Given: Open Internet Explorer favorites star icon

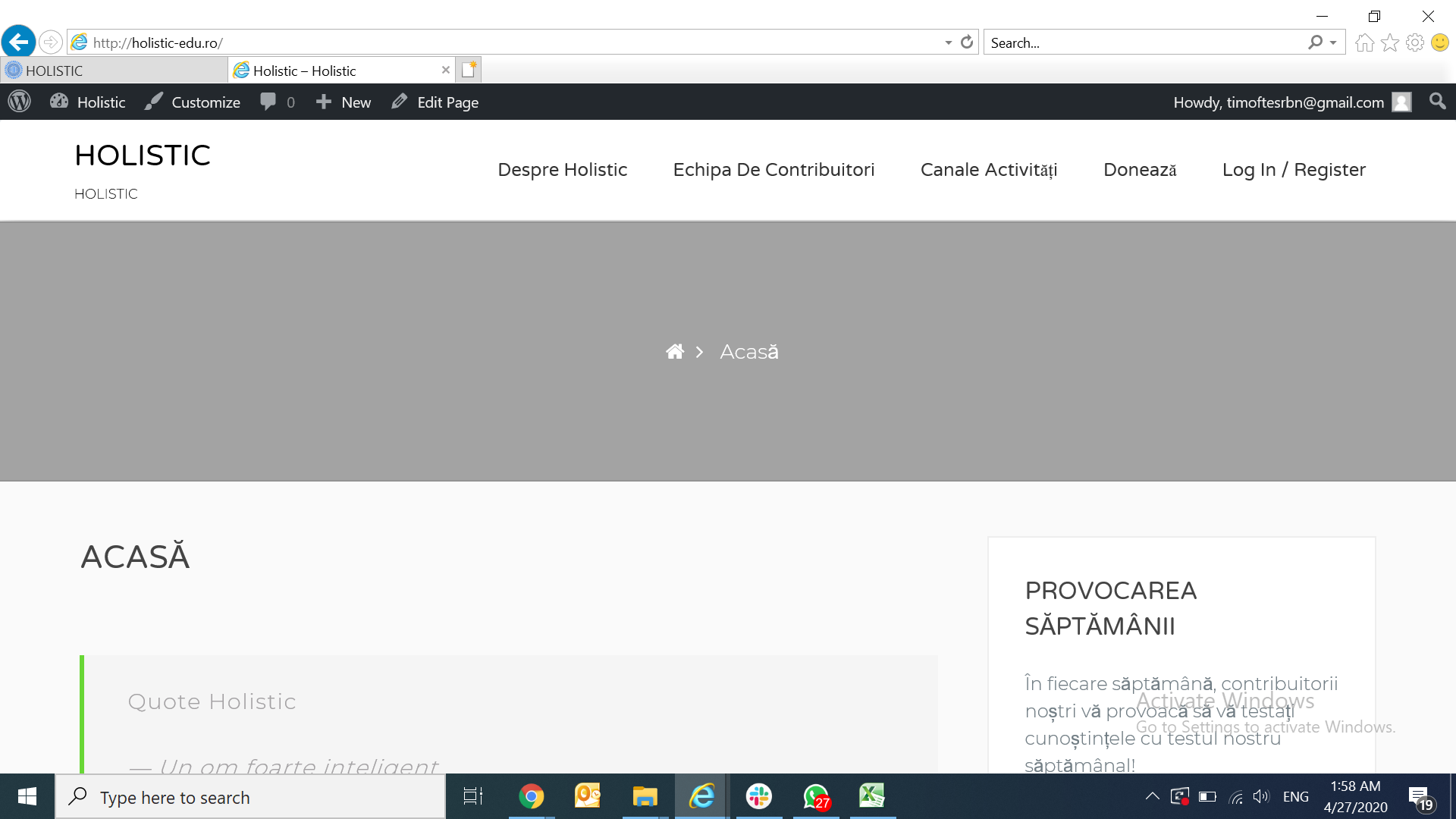Looking at the screenshot, I should (1390, 42).
